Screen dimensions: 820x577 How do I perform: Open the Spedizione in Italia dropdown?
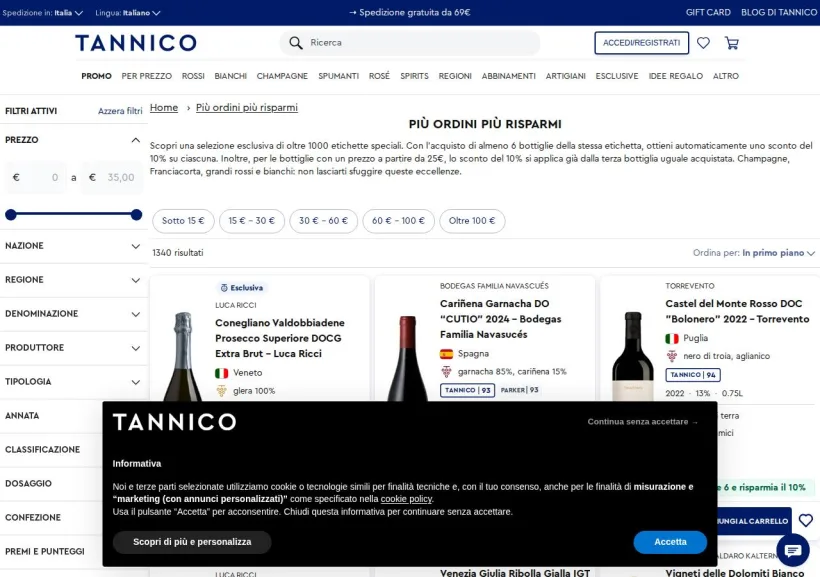coord(43,13)
